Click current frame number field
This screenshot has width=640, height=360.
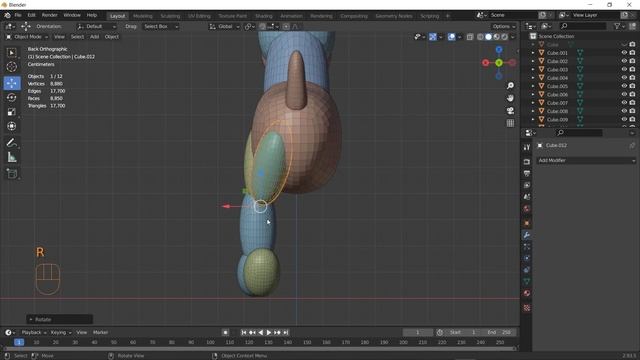(418, 332)
